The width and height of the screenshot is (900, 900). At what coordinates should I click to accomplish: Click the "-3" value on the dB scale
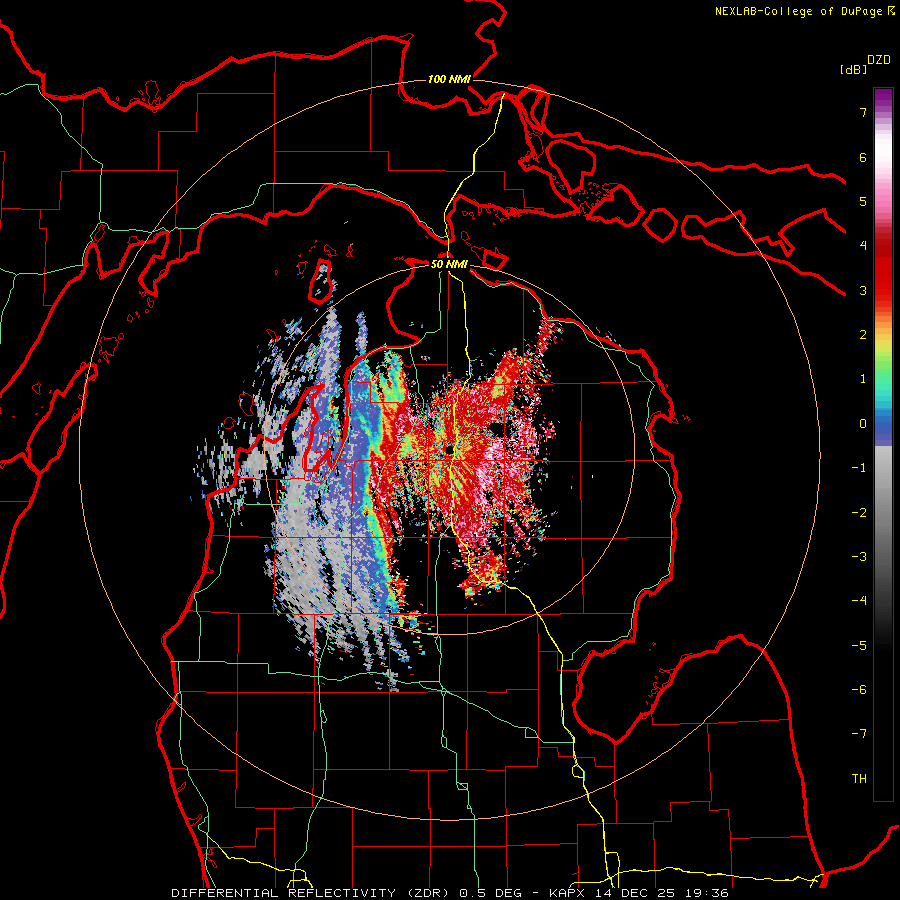(x=859, y=557)
